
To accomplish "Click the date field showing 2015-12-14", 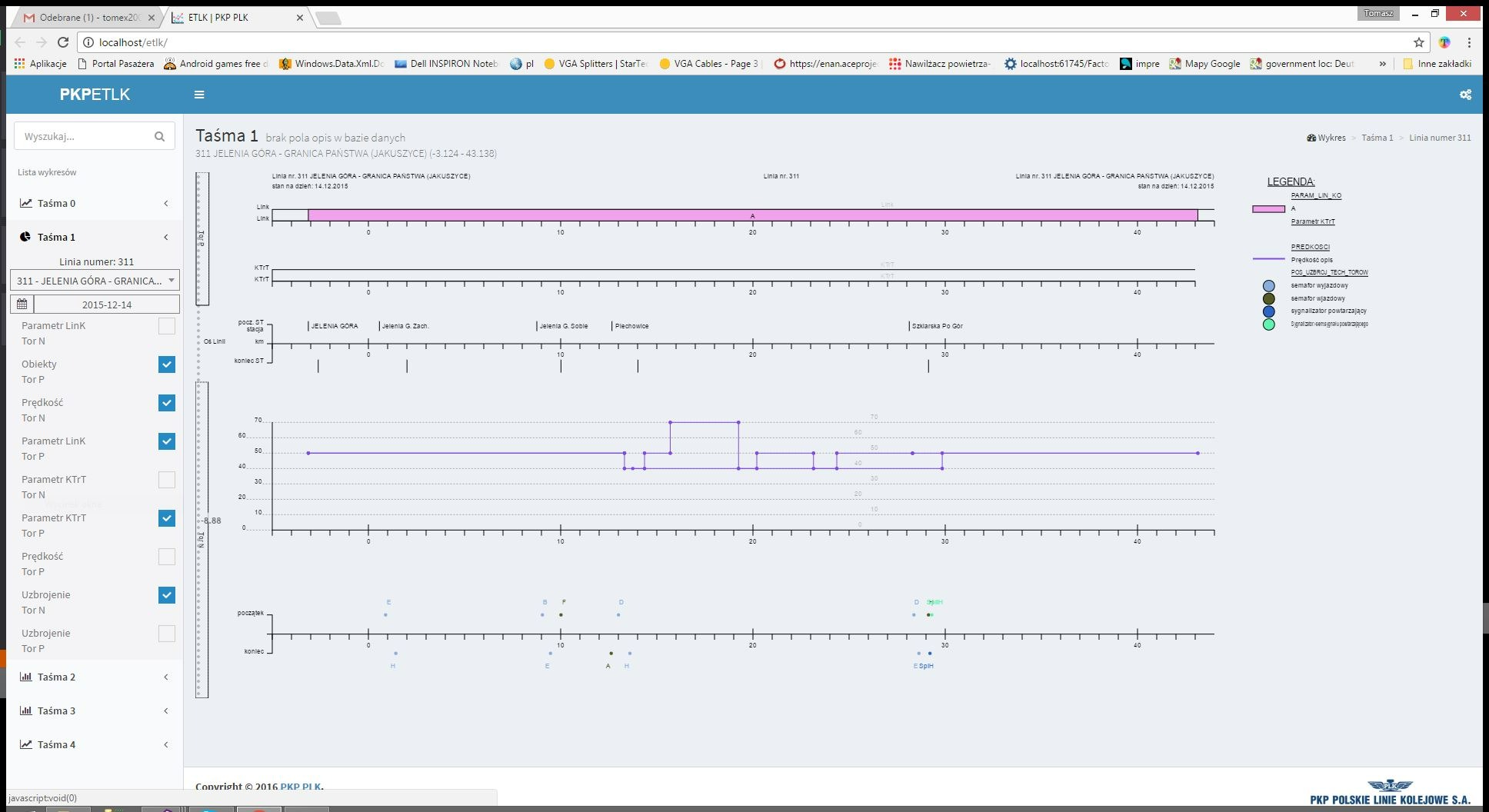I will point(106,304).
